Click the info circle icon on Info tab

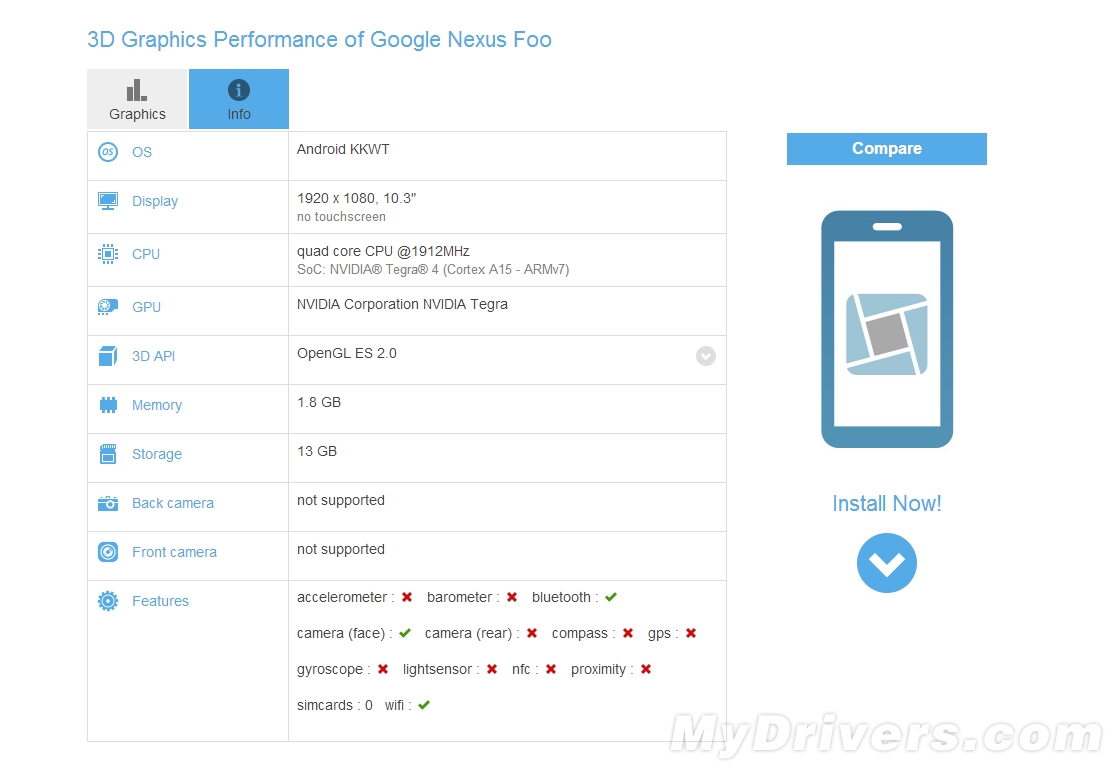(x=238, y=90)
